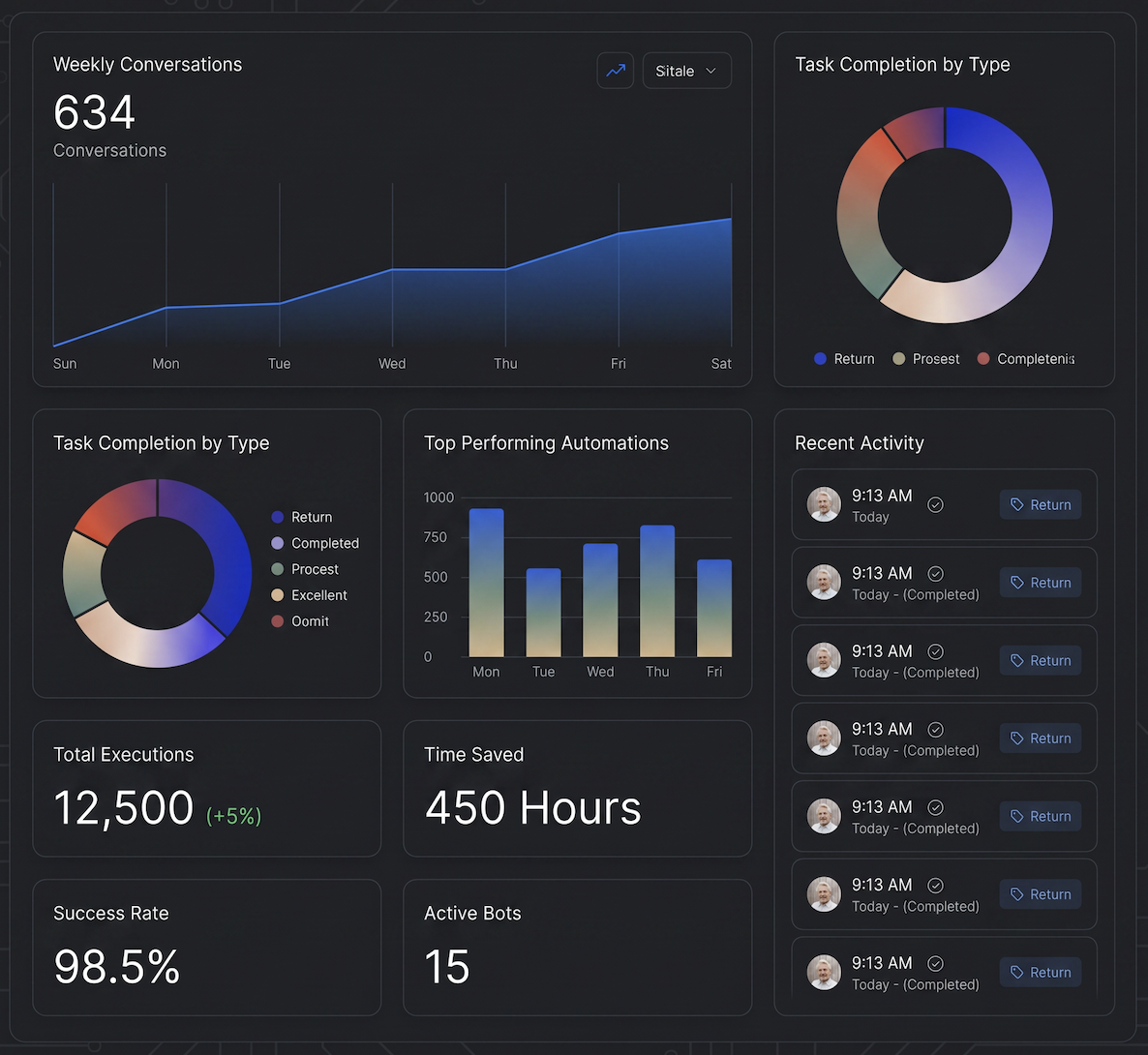Click the green (+5%) change indicator
The width and height of the screenshot is (1148, 1055).
233,816
